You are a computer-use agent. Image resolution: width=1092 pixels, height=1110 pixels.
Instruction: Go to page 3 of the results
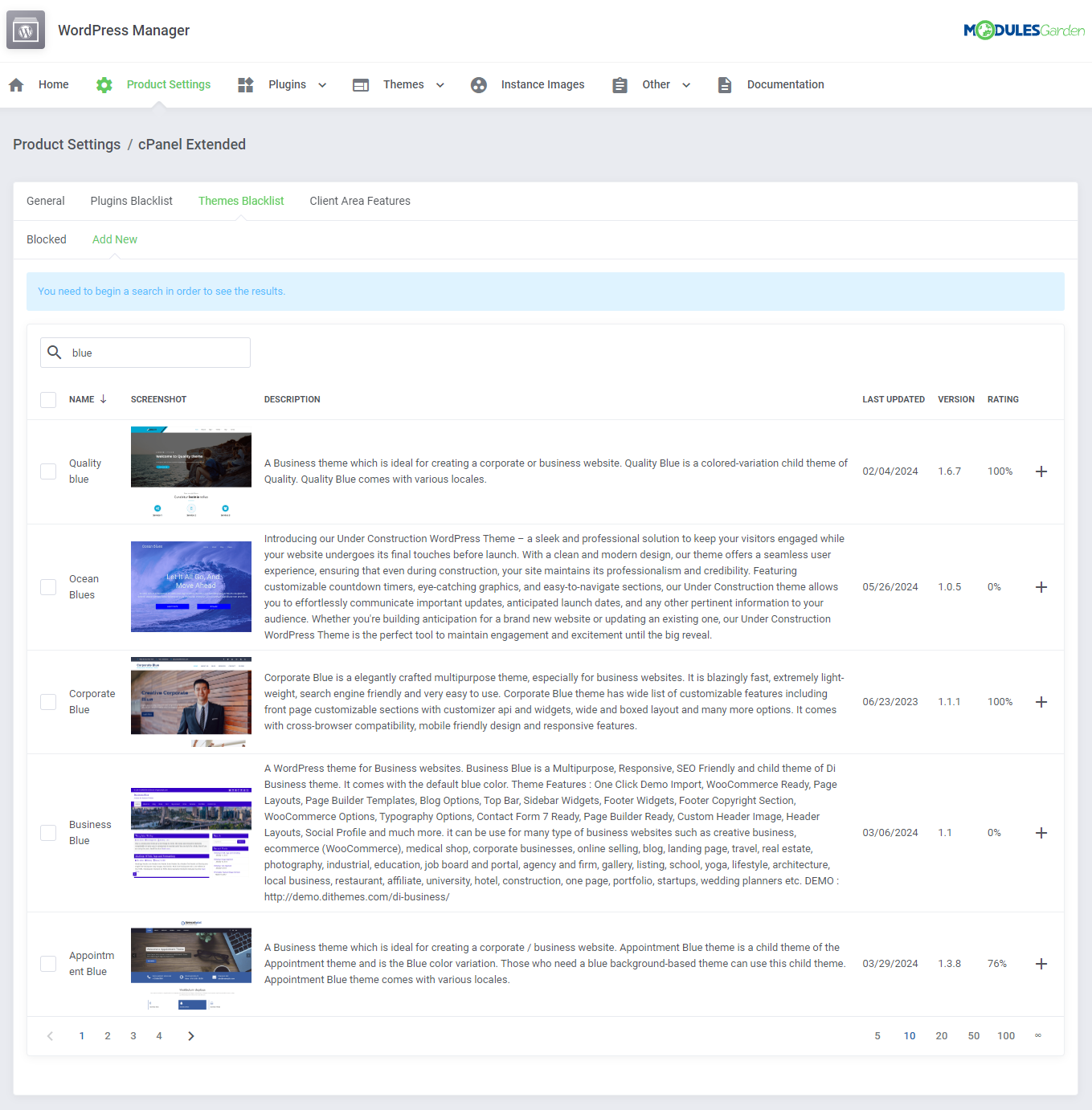click(x=133, y=1036)
